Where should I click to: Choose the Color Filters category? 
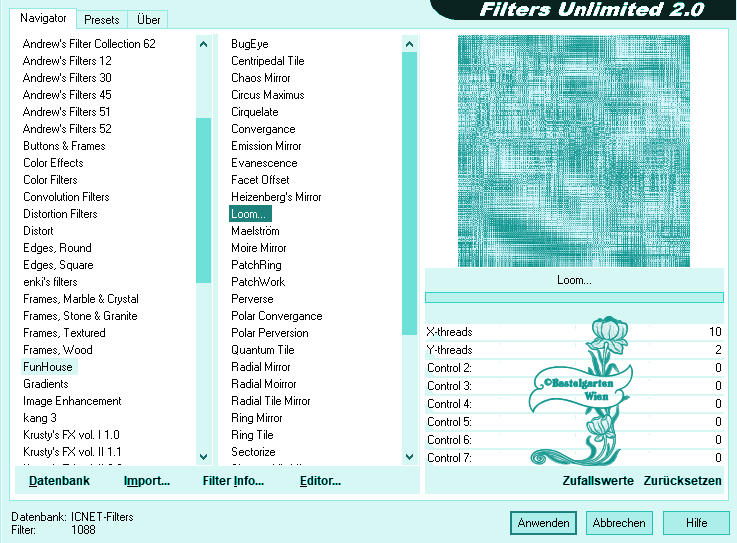point(50,180)
